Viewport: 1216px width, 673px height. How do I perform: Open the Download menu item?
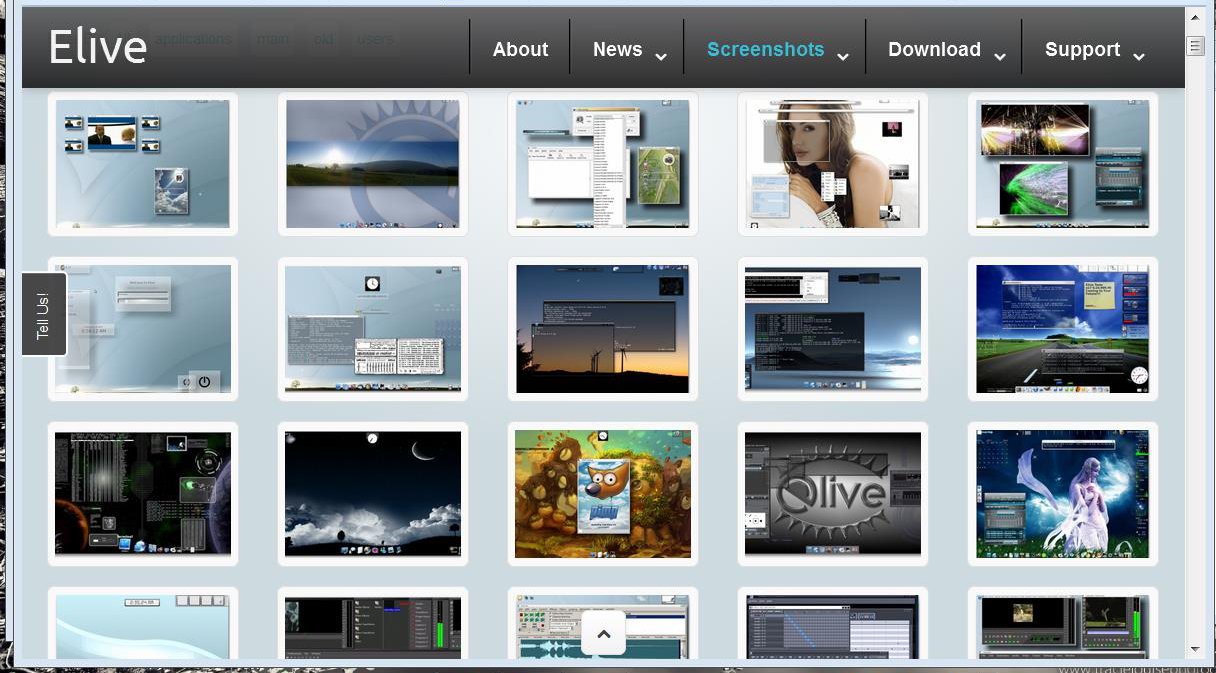[x=934, y=49]
